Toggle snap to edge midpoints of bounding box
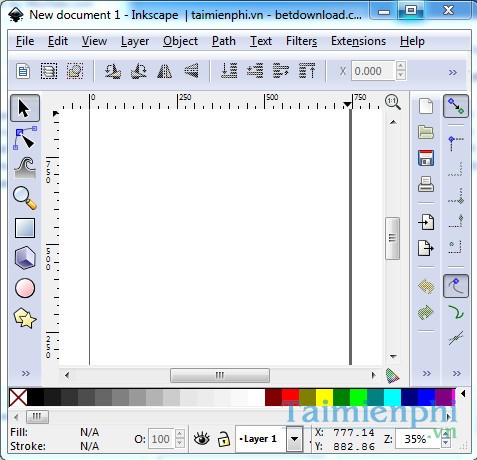Viewport: 477px width, 460px height. (x=456, y=221)
